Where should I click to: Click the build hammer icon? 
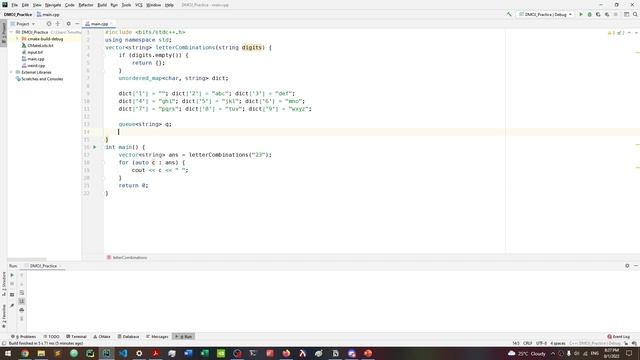click(x=509, y=14)
